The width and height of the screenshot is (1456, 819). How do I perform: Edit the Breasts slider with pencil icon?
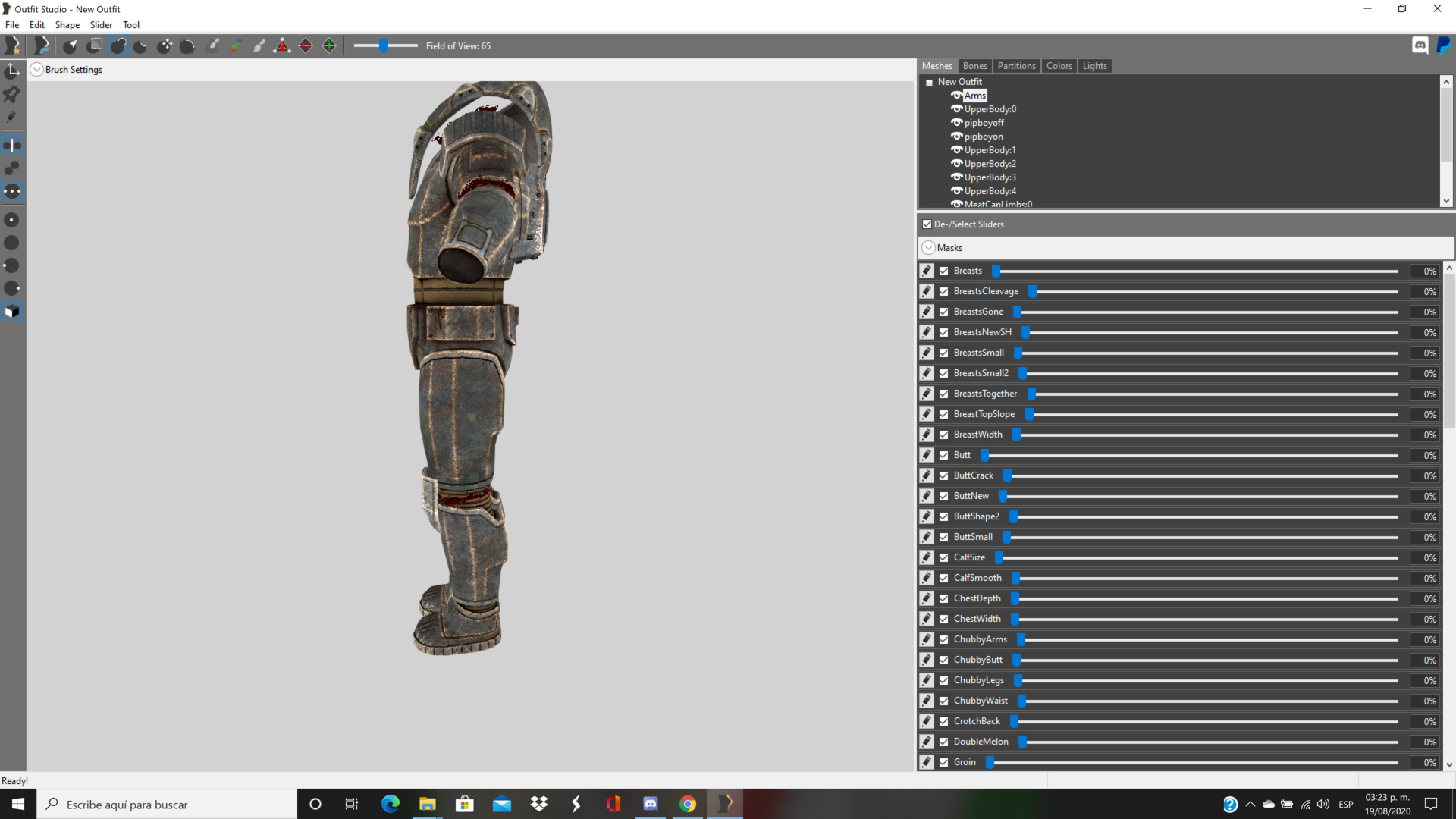point(927,271)
